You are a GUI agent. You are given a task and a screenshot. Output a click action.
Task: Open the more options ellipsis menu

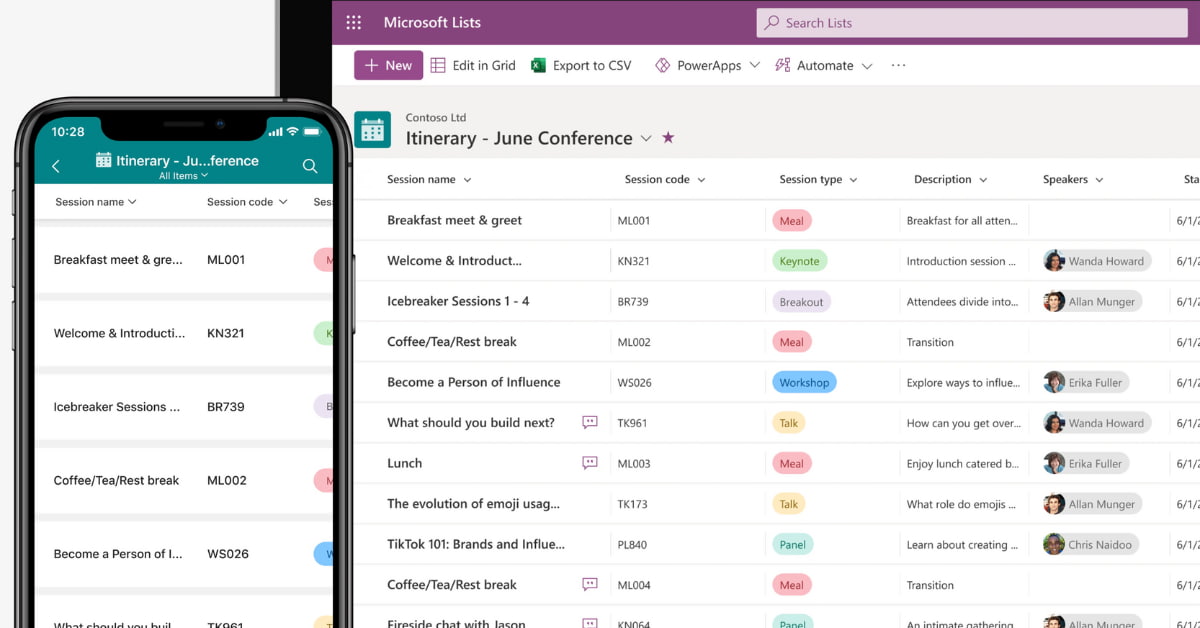(x=897, y=65)
